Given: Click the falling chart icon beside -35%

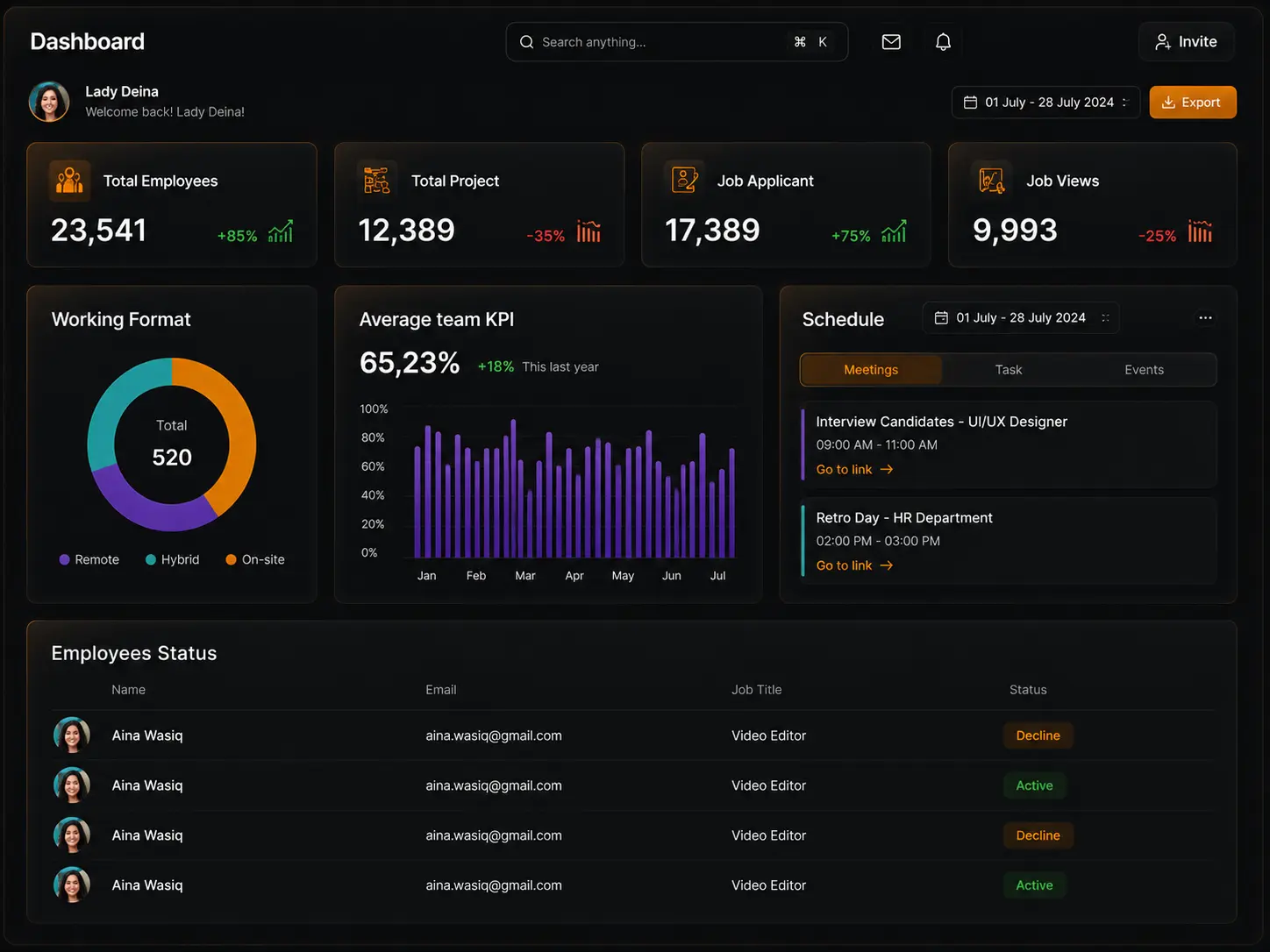Looking at the screenshot, I should click(589, 231).
